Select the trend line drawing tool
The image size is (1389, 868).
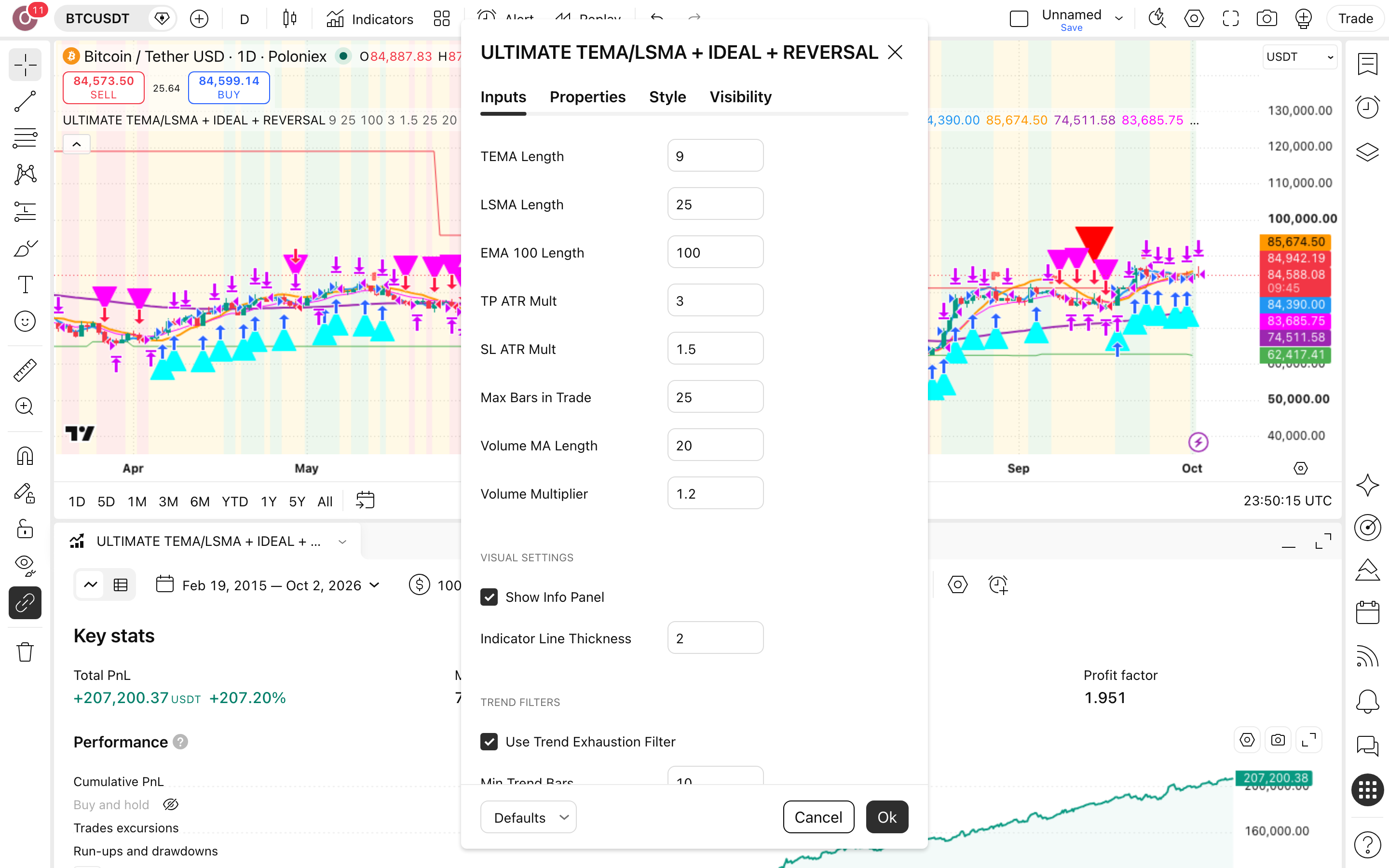click(25, 102)
